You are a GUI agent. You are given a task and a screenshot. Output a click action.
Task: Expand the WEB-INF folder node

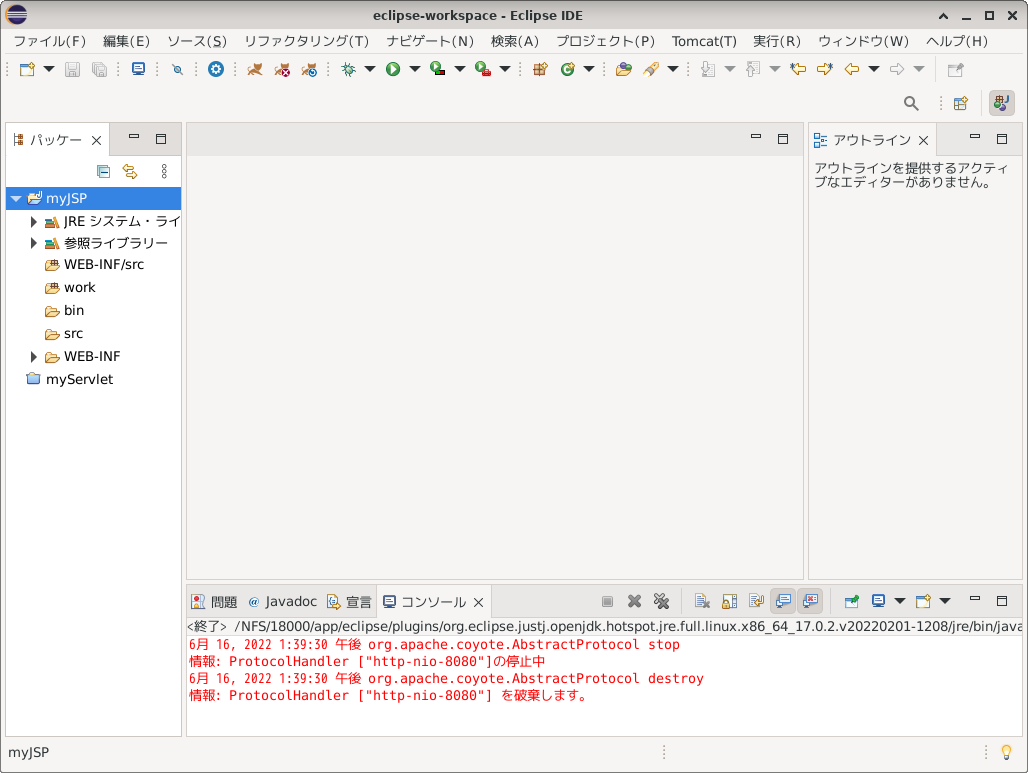click(33, 357)
